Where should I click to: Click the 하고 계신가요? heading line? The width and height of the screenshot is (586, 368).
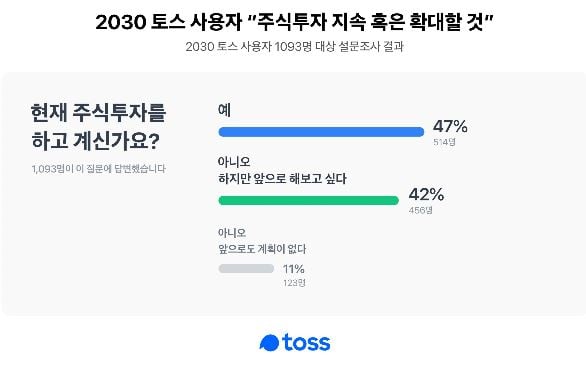(95, 141)
